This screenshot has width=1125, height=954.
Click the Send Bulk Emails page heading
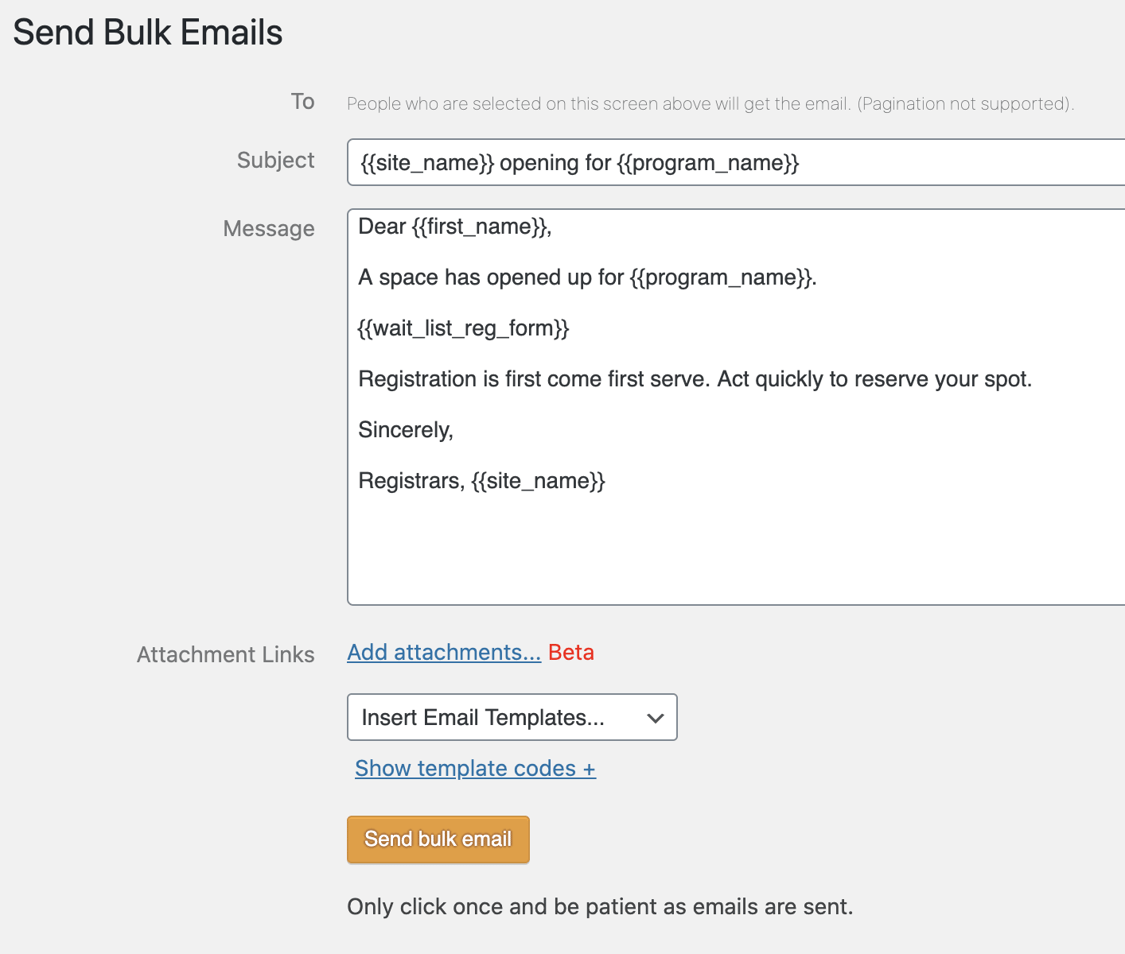coord(147,31)
